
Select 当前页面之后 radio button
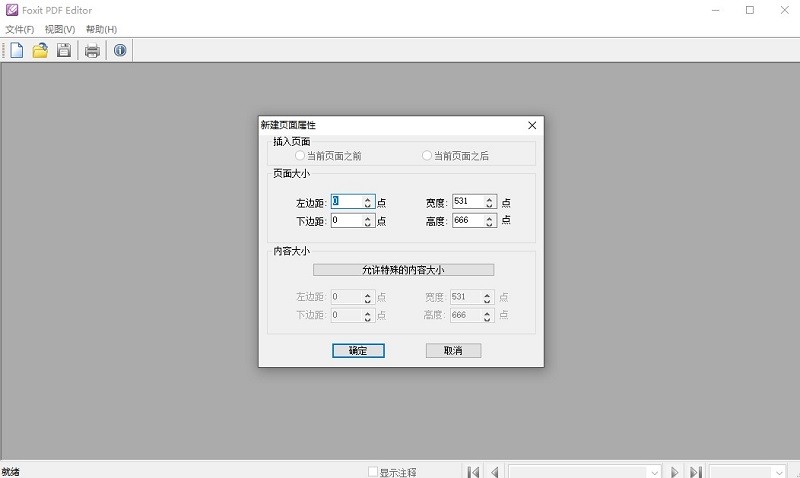point(427,156)
